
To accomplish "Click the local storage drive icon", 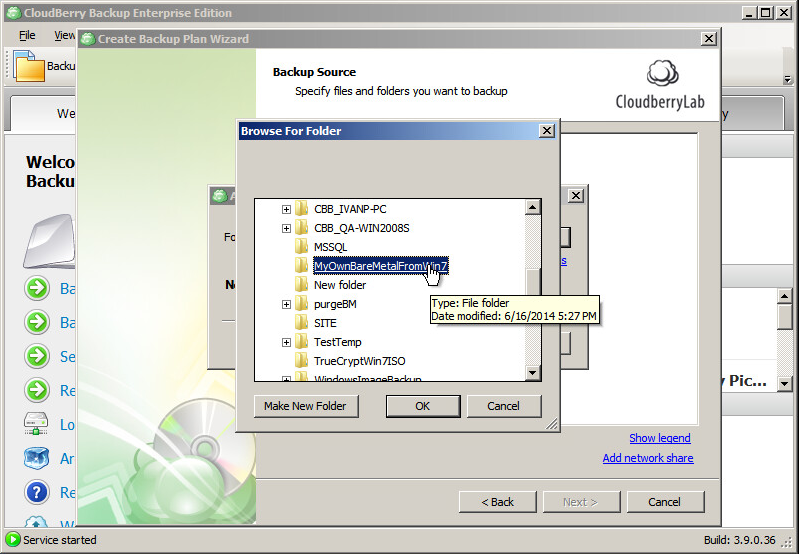I will [36, 424].
